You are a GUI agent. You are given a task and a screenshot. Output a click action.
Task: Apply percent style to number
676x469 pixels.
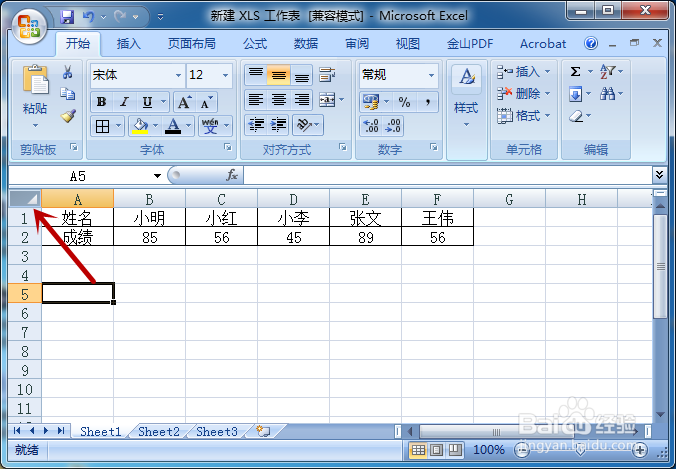(404, 102)
